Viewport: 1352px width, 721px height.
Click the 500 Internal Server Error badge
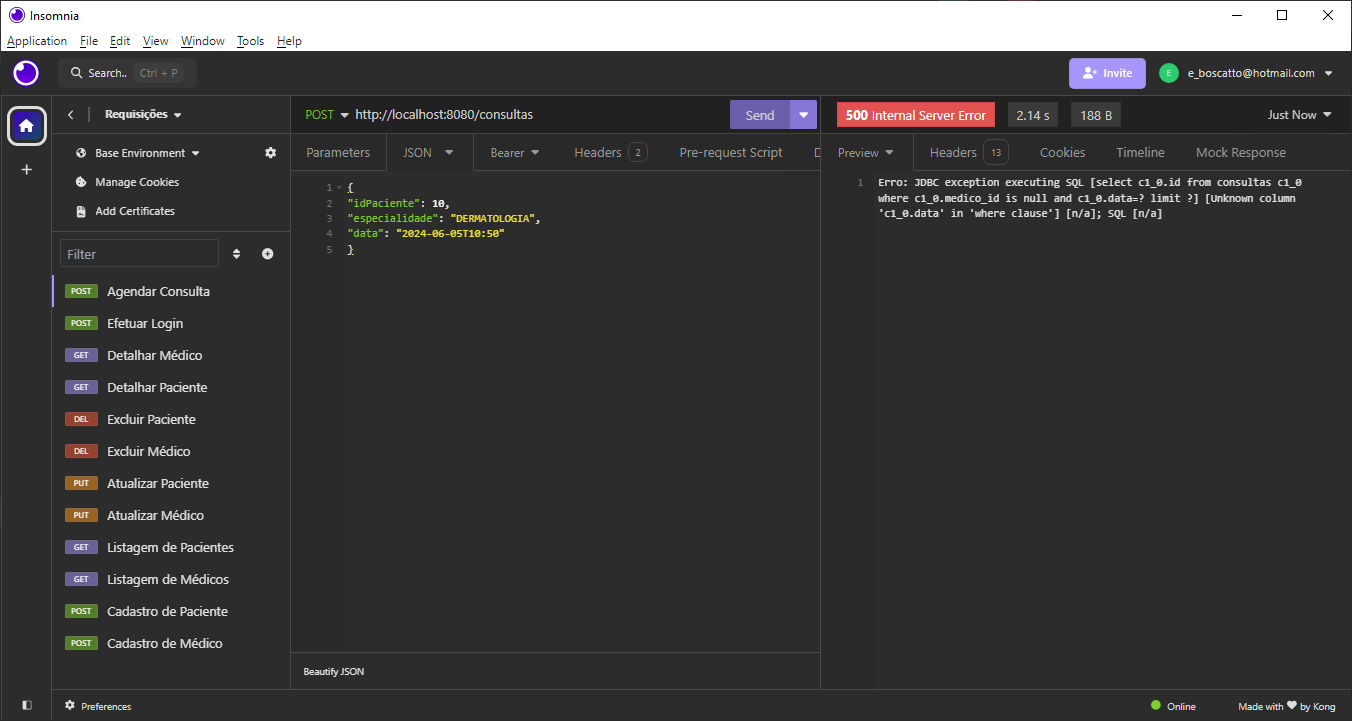(916, 115)
